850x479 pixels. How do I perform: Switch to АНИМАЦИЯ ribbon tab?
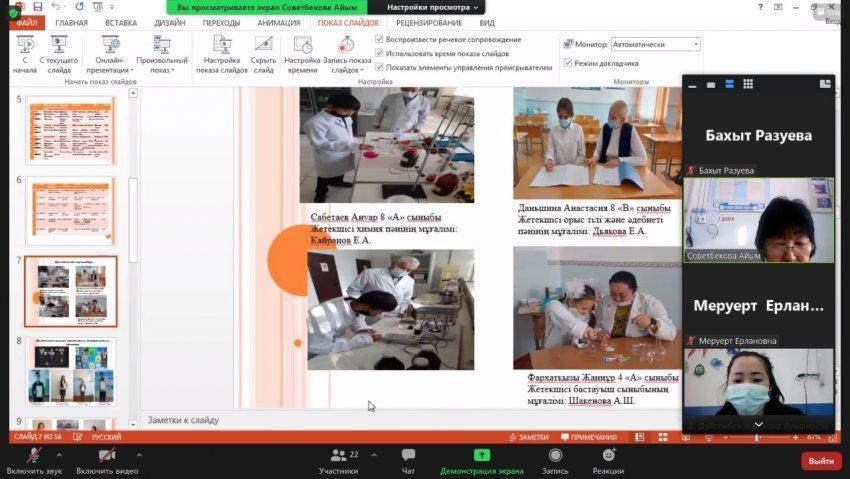tap(279, 23)
